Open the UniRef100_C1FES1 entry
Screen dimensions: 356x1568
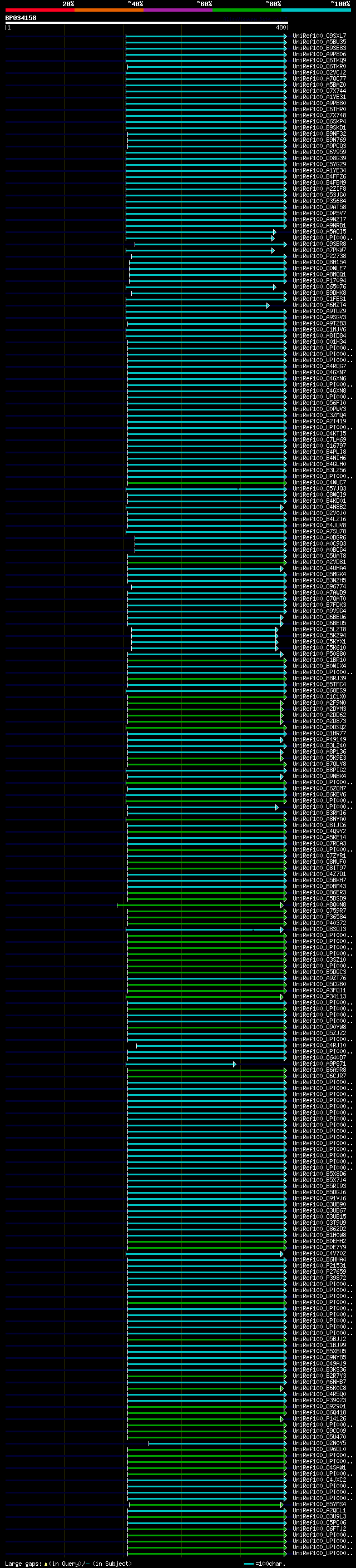coord(319,299)
